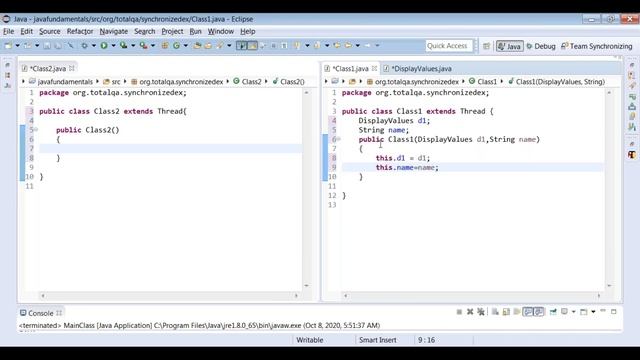Maximize the Console view
This screenshot has width=640, height=360.
pos(613,311)
